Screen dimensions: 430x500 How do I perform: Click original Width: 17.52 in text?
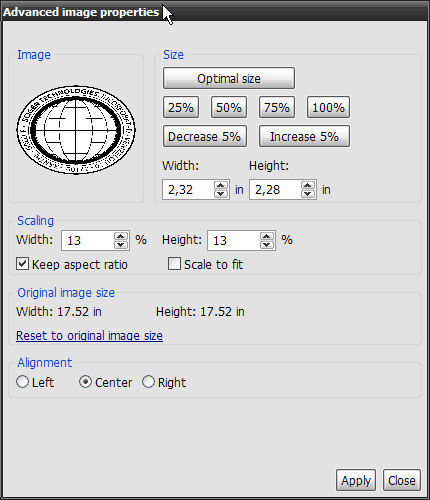(59, 312)
